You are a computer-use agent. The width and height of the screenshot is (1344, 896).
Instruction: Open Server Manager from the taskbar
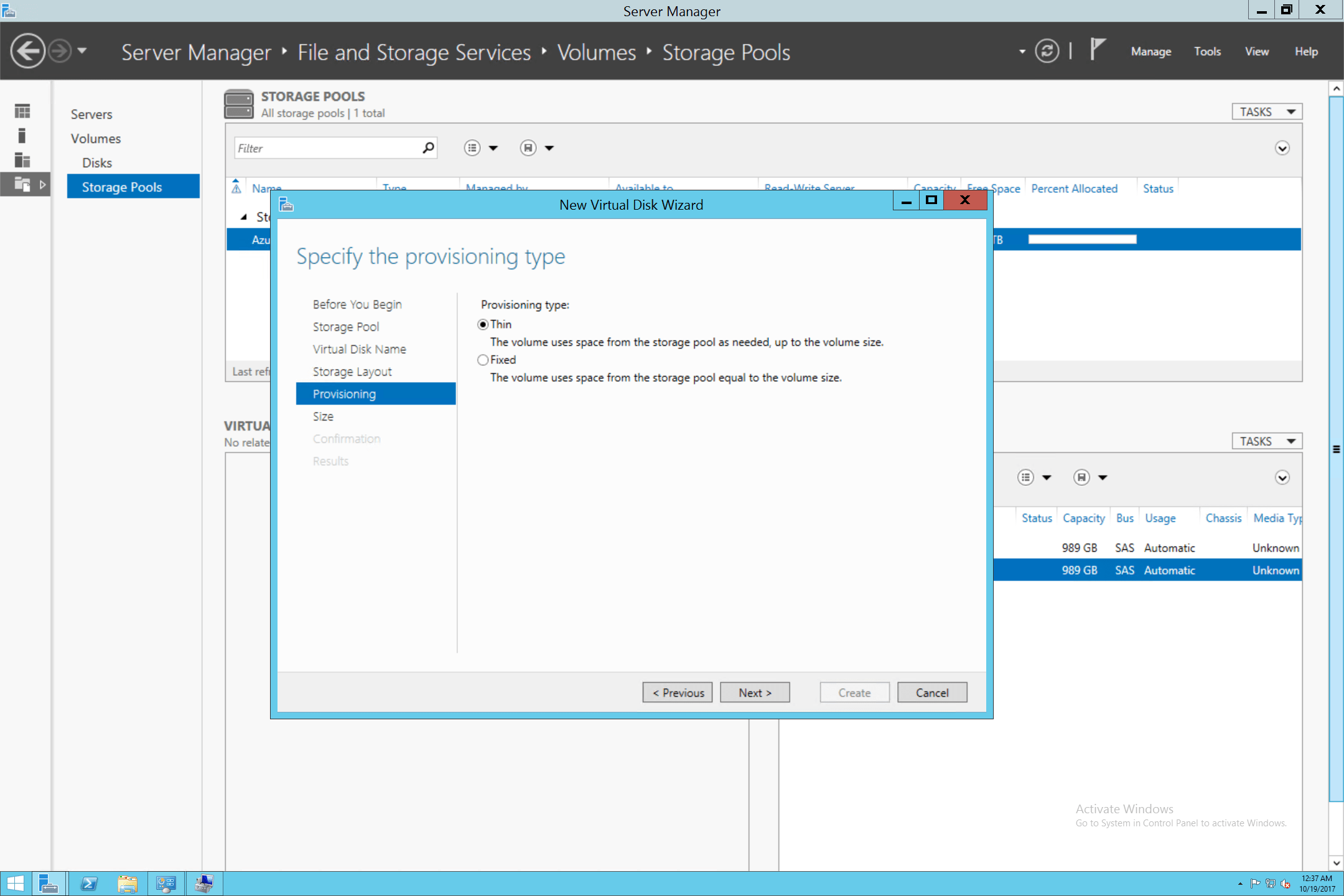click(x=49, y=883)
